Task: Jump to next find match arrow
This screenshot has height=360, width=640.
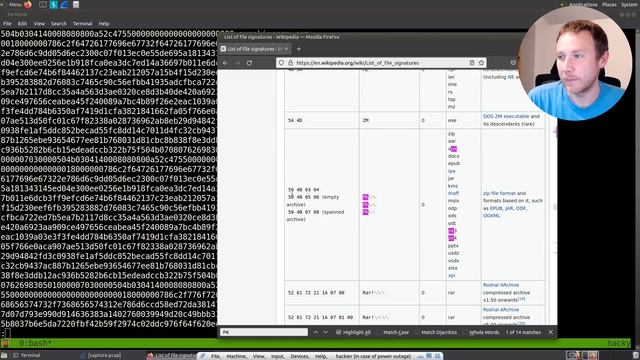Action: tap(325, 332)
